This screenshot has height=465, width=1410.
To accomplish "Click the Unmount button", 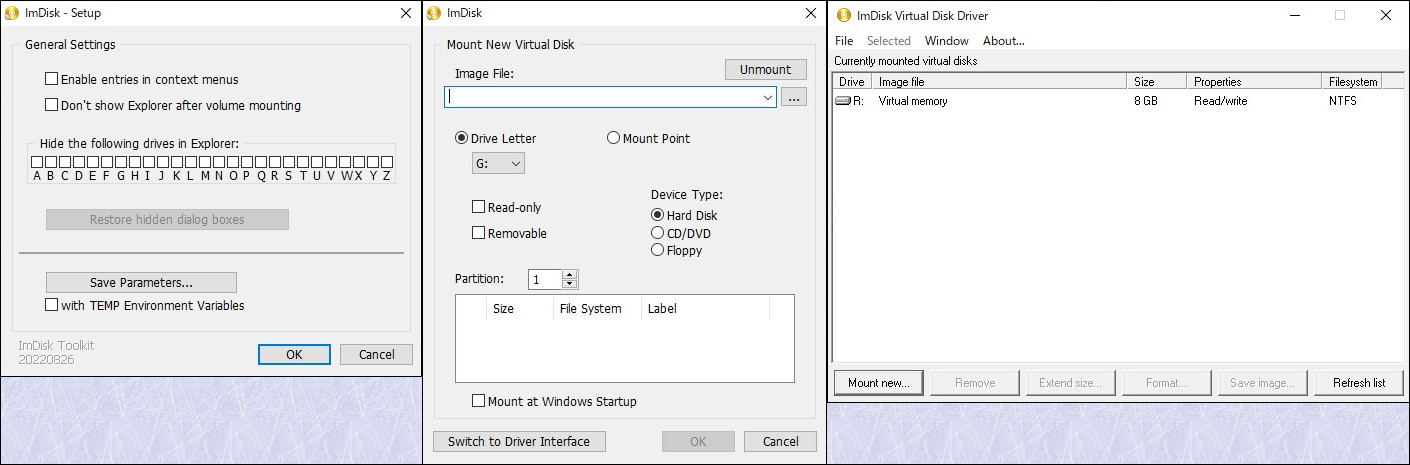I will click(765, 70).
